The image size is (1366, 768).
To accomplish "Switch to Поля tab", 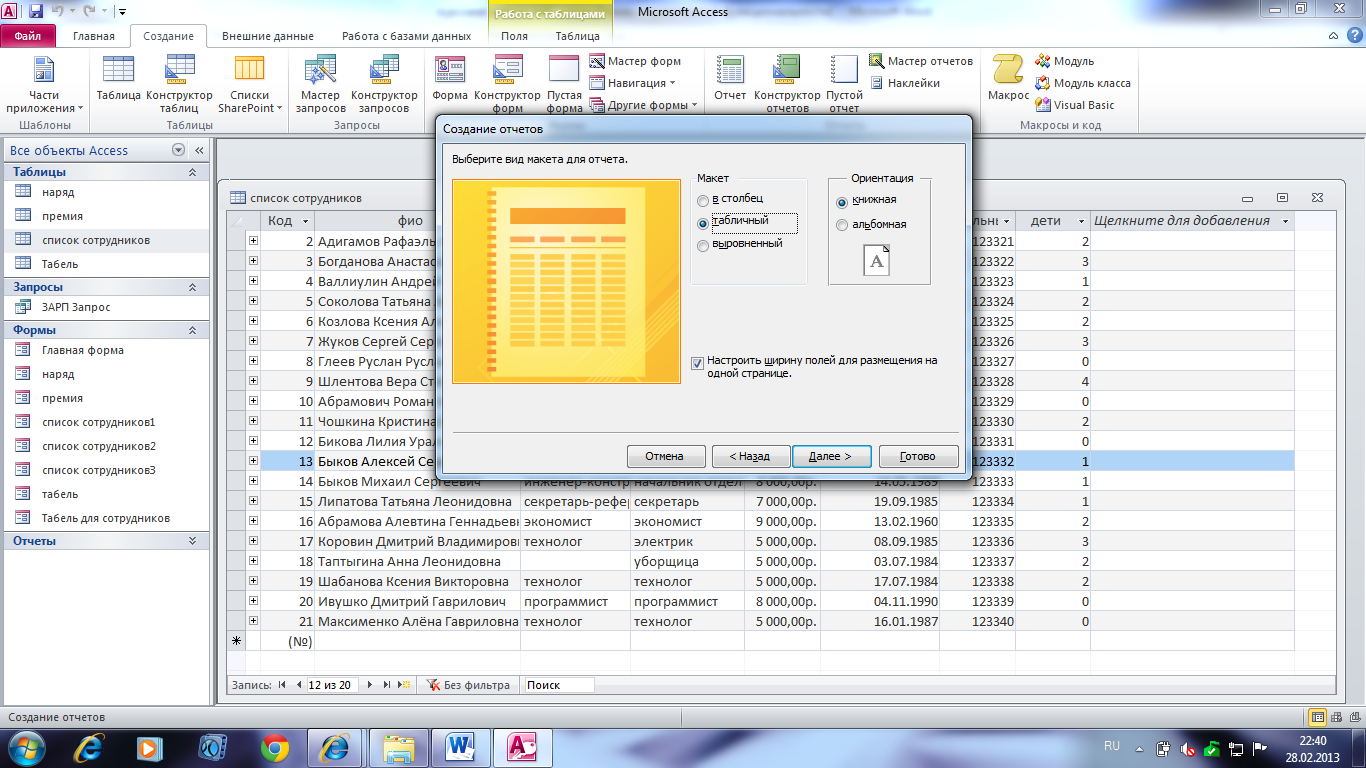I will coord(514,36).
